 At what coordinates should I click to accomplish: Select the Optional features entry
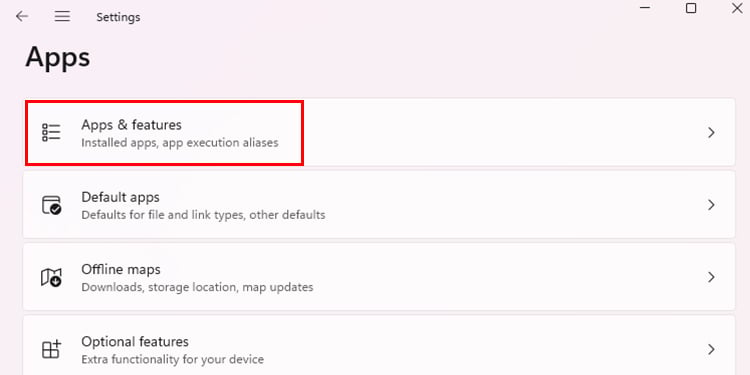pyautogui.click(x=379, y=345)
